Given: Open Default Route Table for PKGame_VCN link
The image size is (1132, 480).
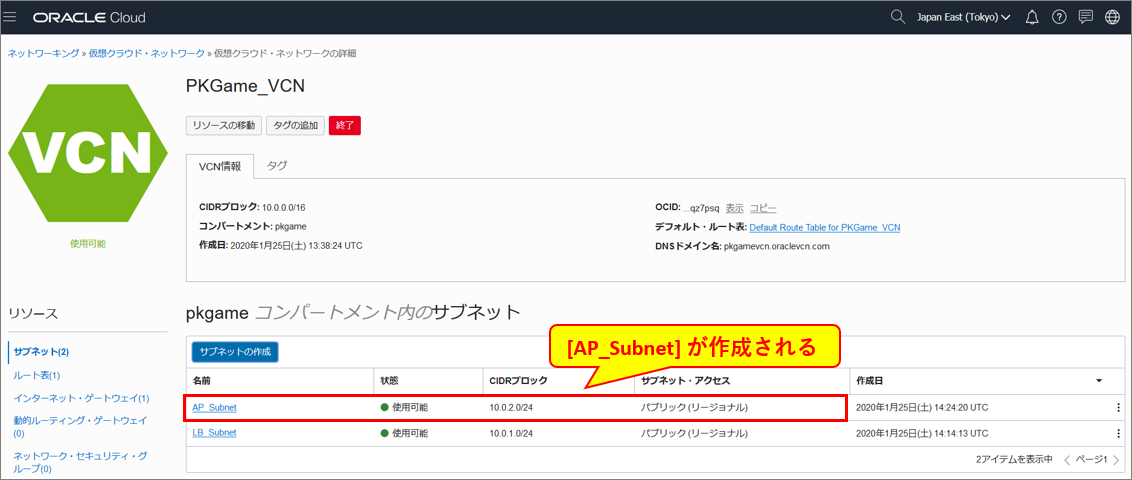Looking at the screenshot, I should [x=824, y=227].
